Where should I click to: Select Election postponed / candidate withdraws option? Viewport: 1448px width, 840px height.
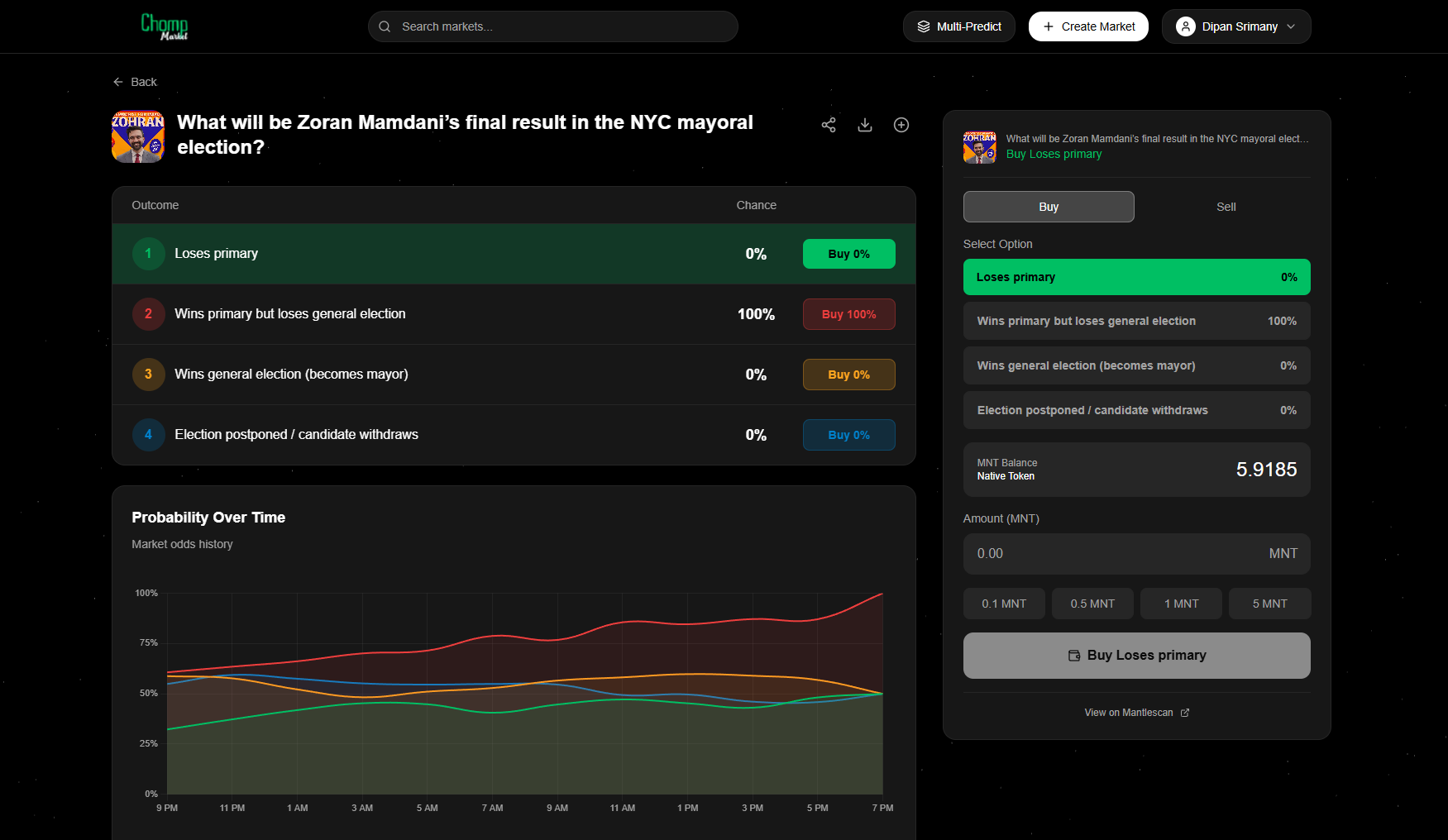(1136, 410)
